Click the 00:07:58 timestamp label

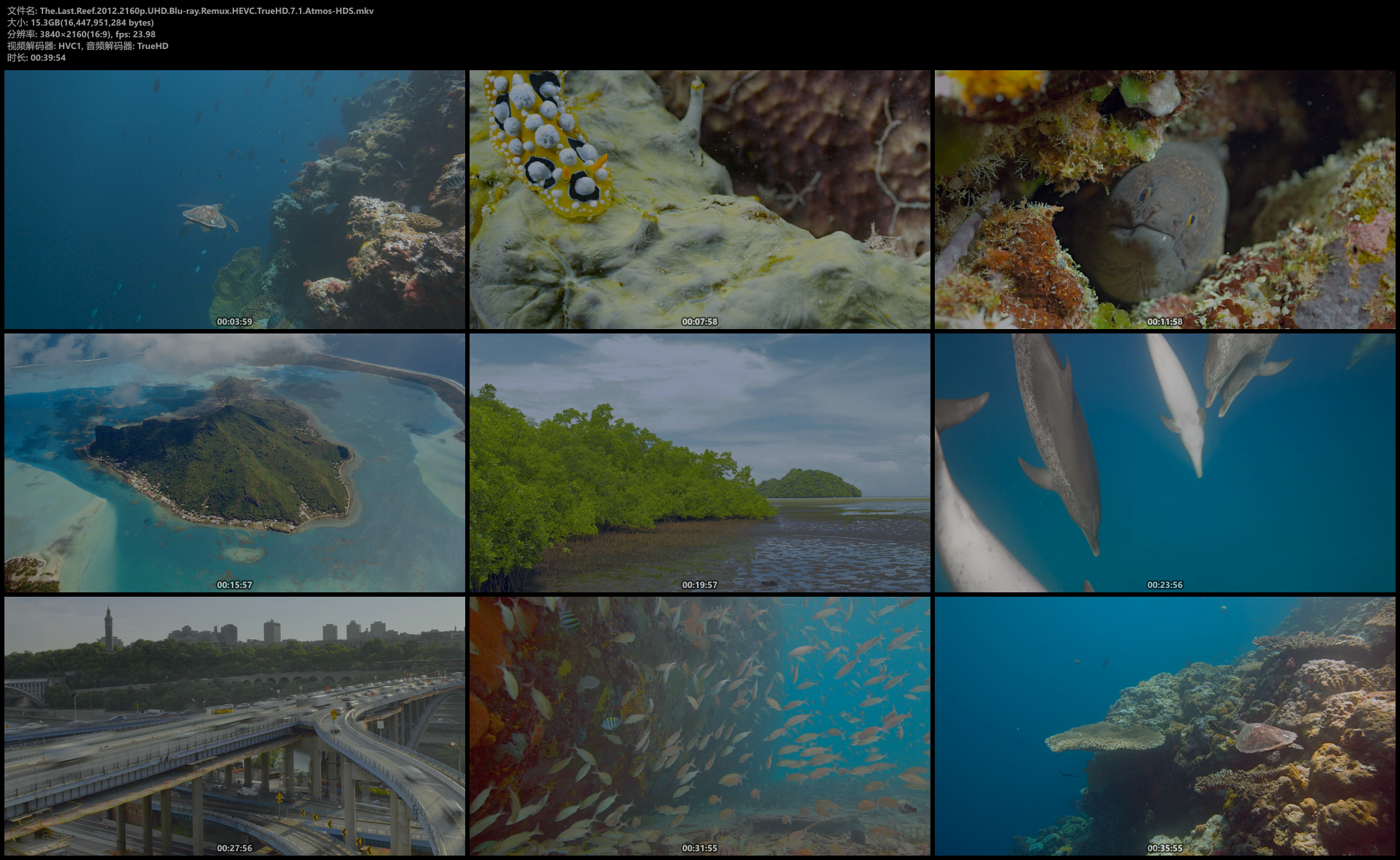point(699,322)
